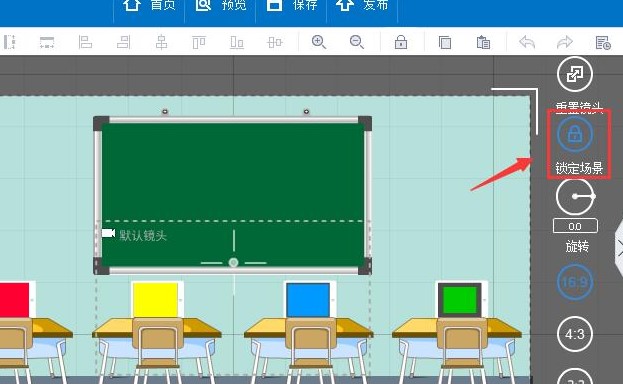Click the 首页 home button
623x392 pixels.
[149, 6]
